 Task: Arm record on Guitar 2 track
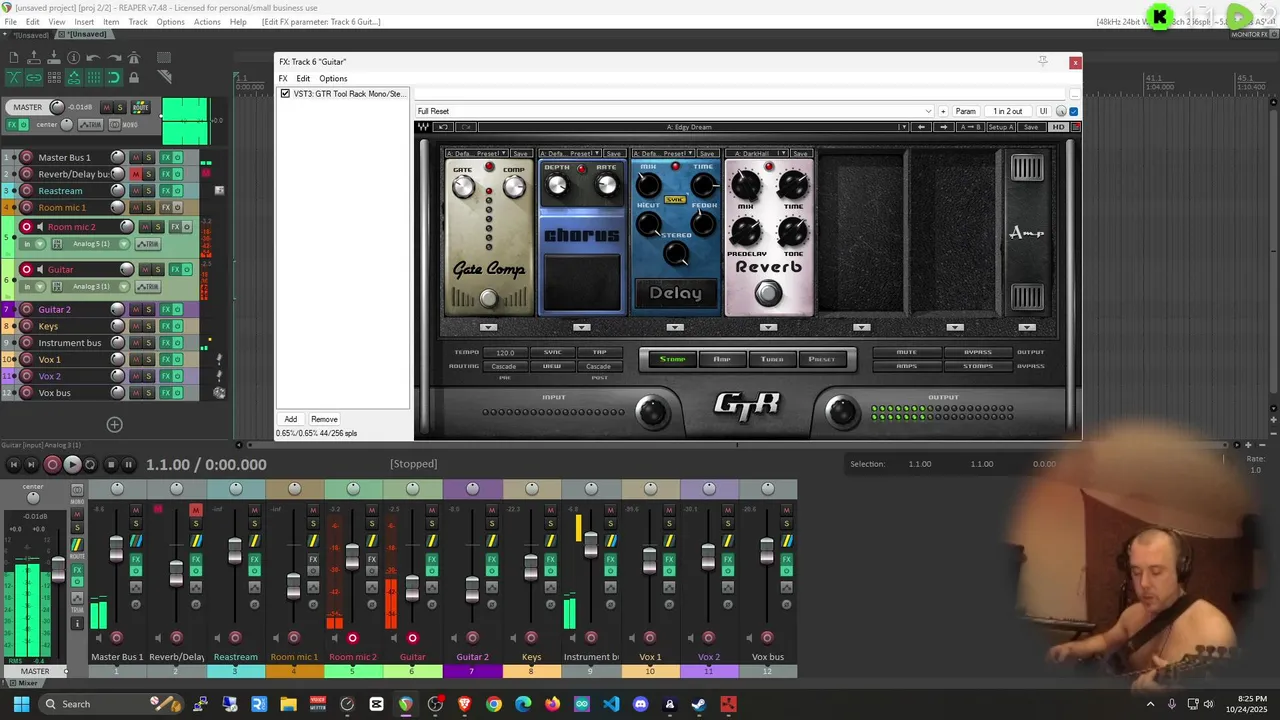(27, 309)
